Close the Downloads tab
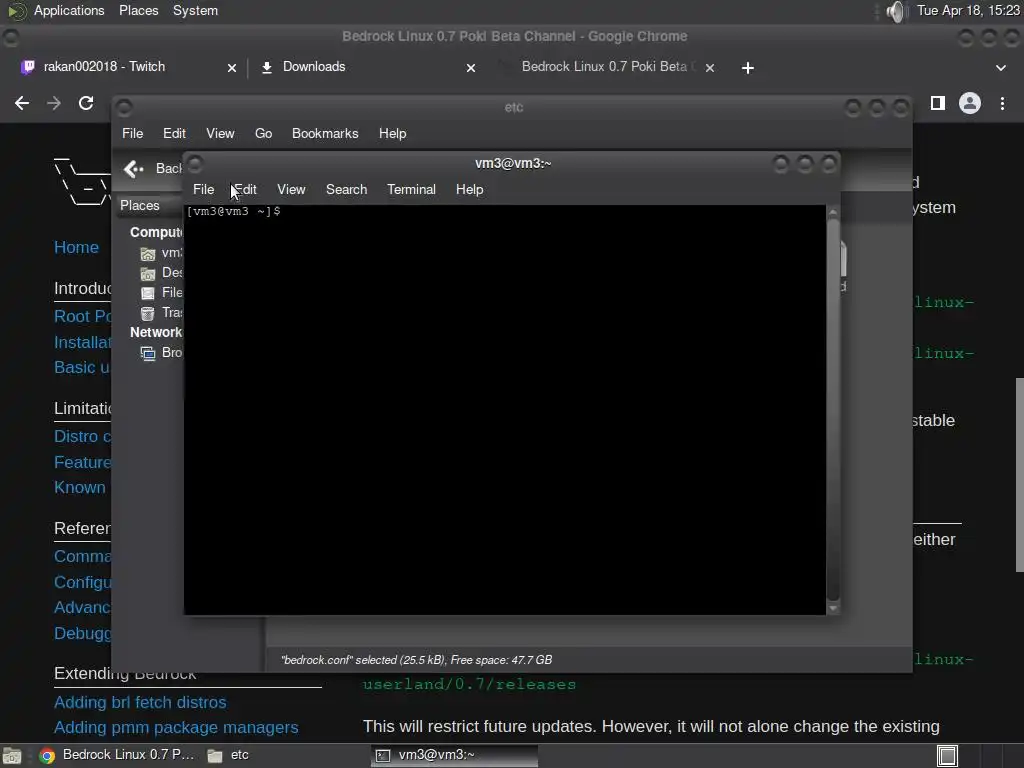This screenshot has width=1024, height=768. coord(471,68)
